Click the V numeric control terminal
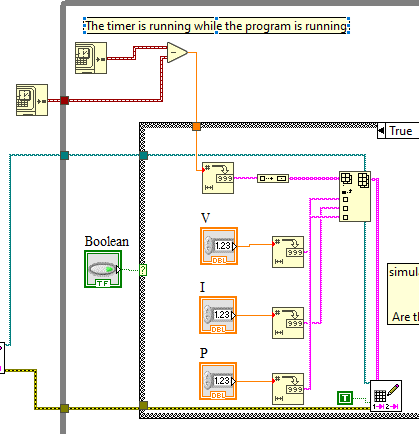419x434 pixels. pyautogui.click(x=219, y=246)
